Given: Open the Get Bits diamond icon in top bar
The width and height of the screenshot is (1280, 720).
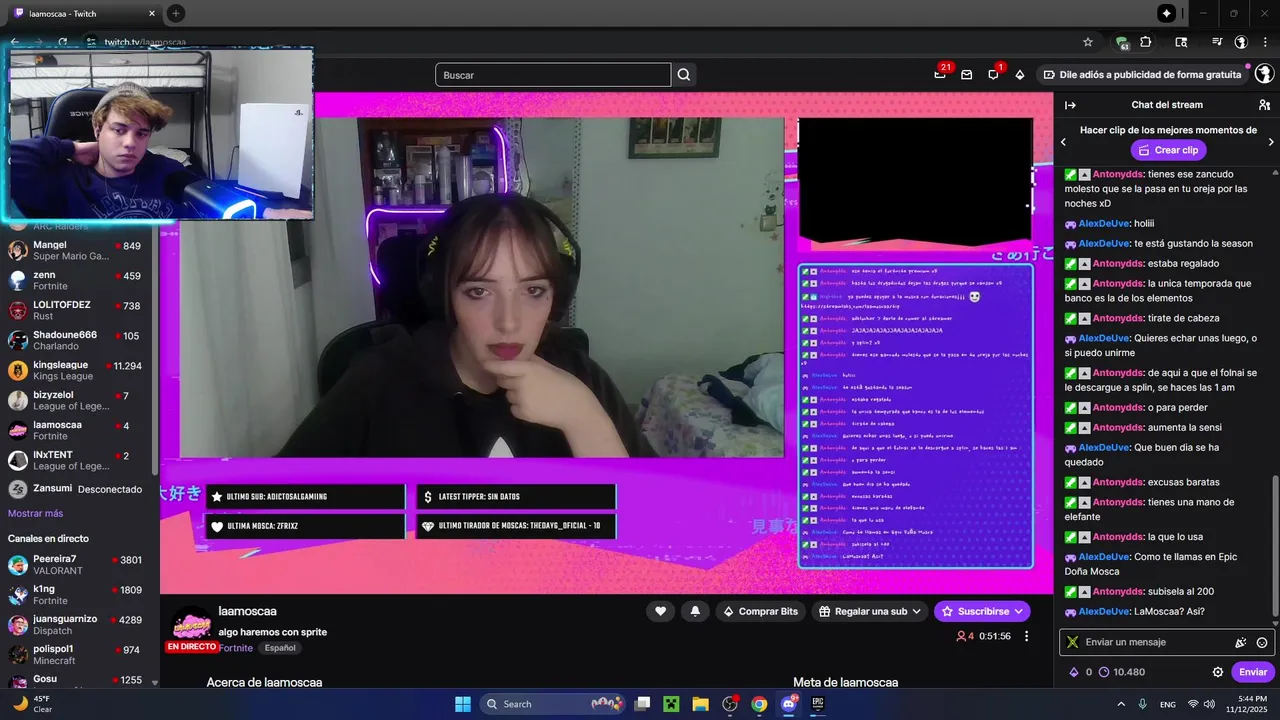Looking at the screenshot, I should (x=1020, y=75).
